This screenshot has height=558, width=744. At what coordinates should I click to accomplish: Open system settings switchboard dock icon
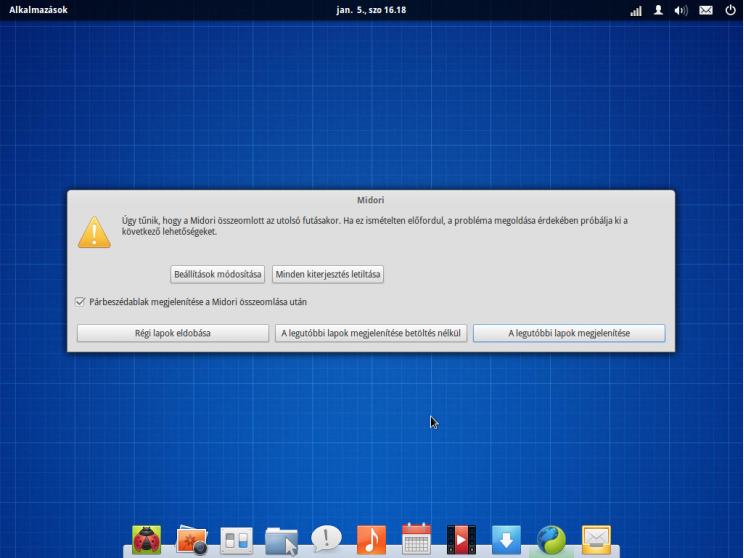coord(236,541)
